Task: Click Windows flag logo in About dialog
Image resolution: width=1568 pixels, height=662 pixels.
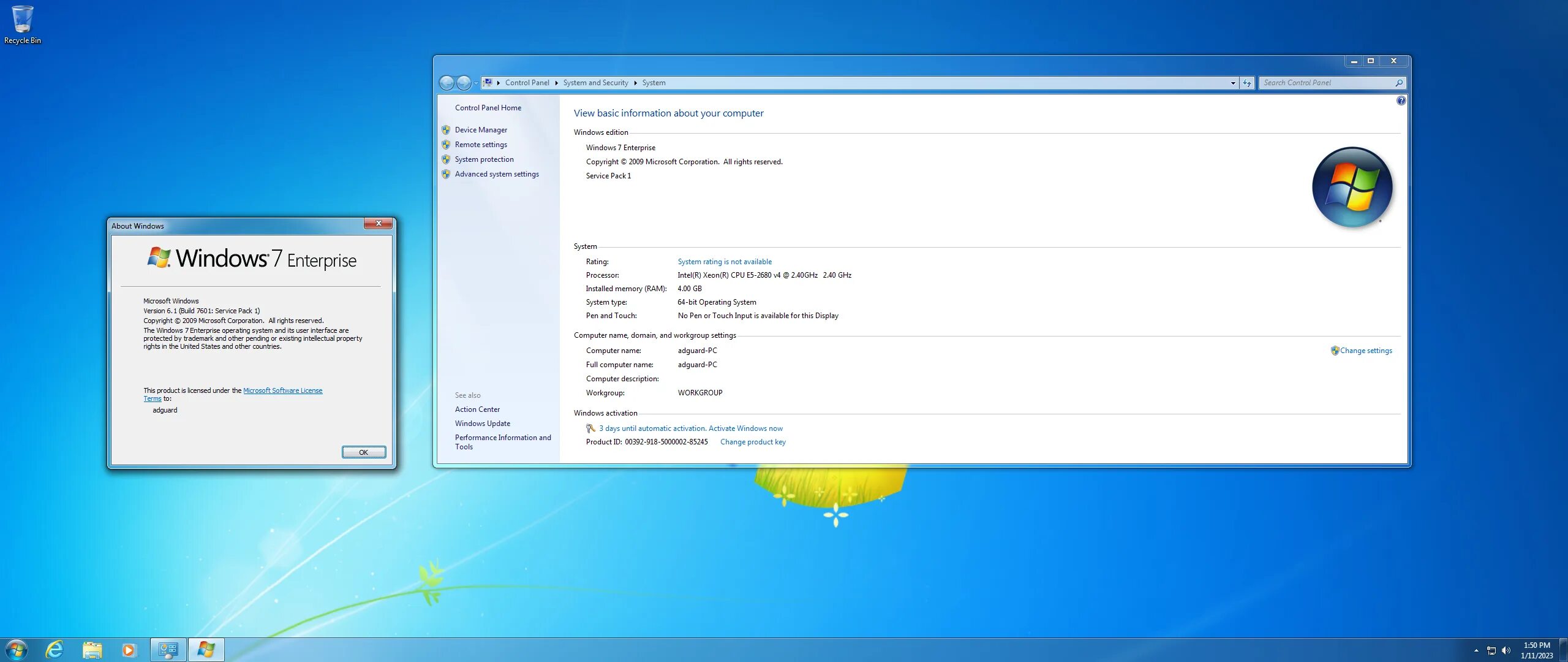Action: coord(159,257)
